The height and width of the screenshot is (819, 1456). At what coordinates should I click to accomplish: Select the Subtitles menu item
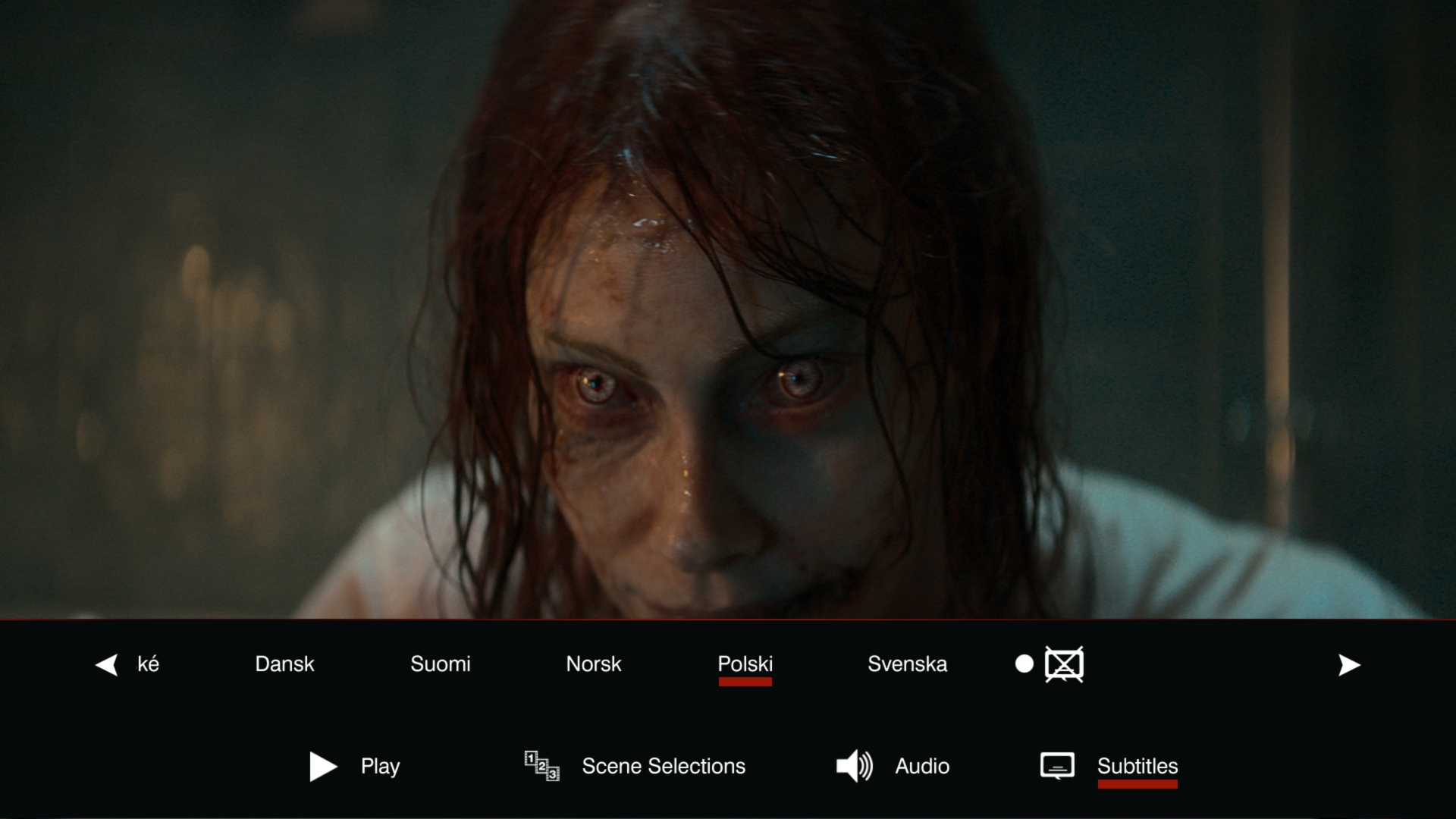(1109, 767)
